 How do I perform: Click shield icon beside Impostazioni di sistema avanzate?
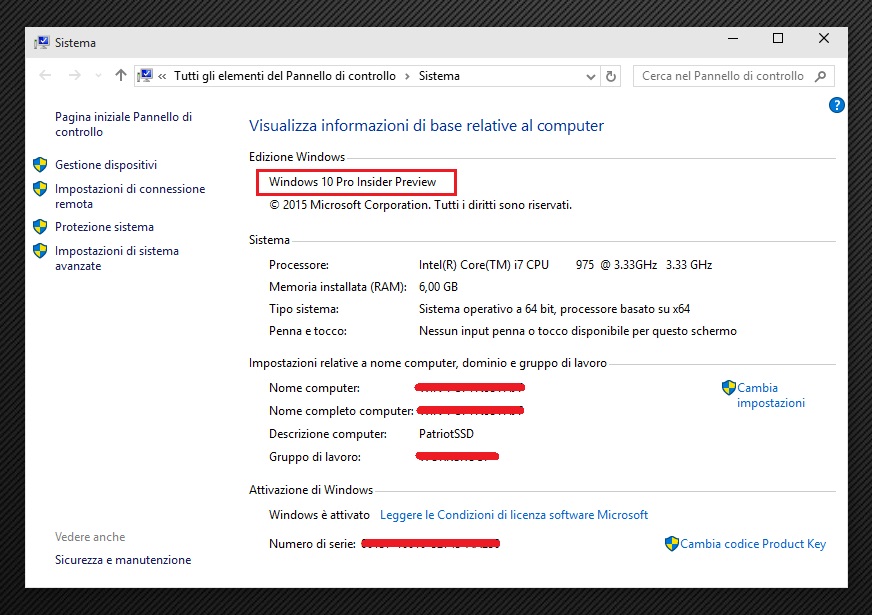click(x=40, y=251)
